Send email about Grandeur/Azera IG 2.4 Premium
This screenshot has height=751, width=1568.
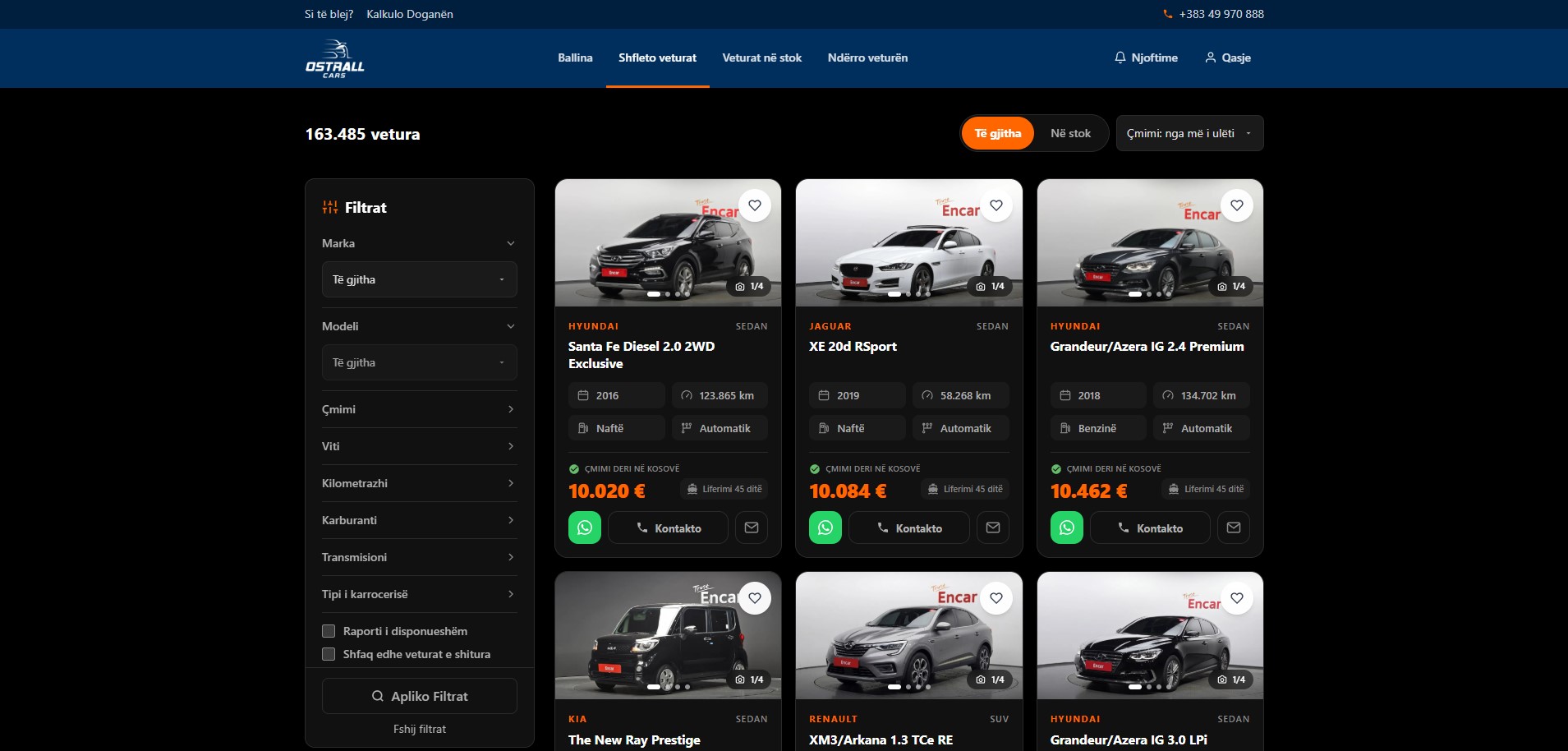coord(1234,528)
